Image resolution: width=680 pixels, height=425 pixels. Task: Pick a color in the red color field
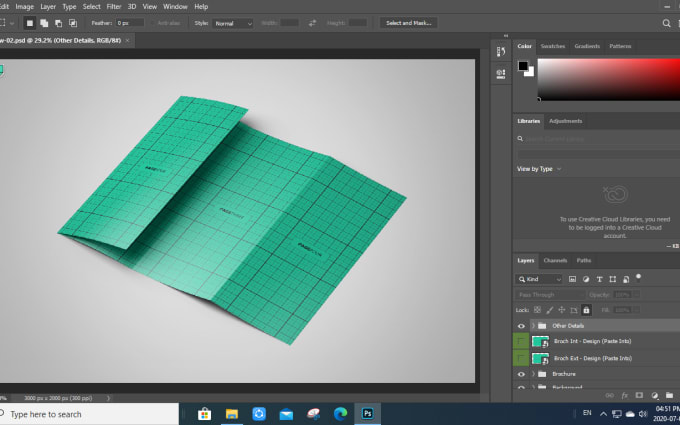[609, 80]
